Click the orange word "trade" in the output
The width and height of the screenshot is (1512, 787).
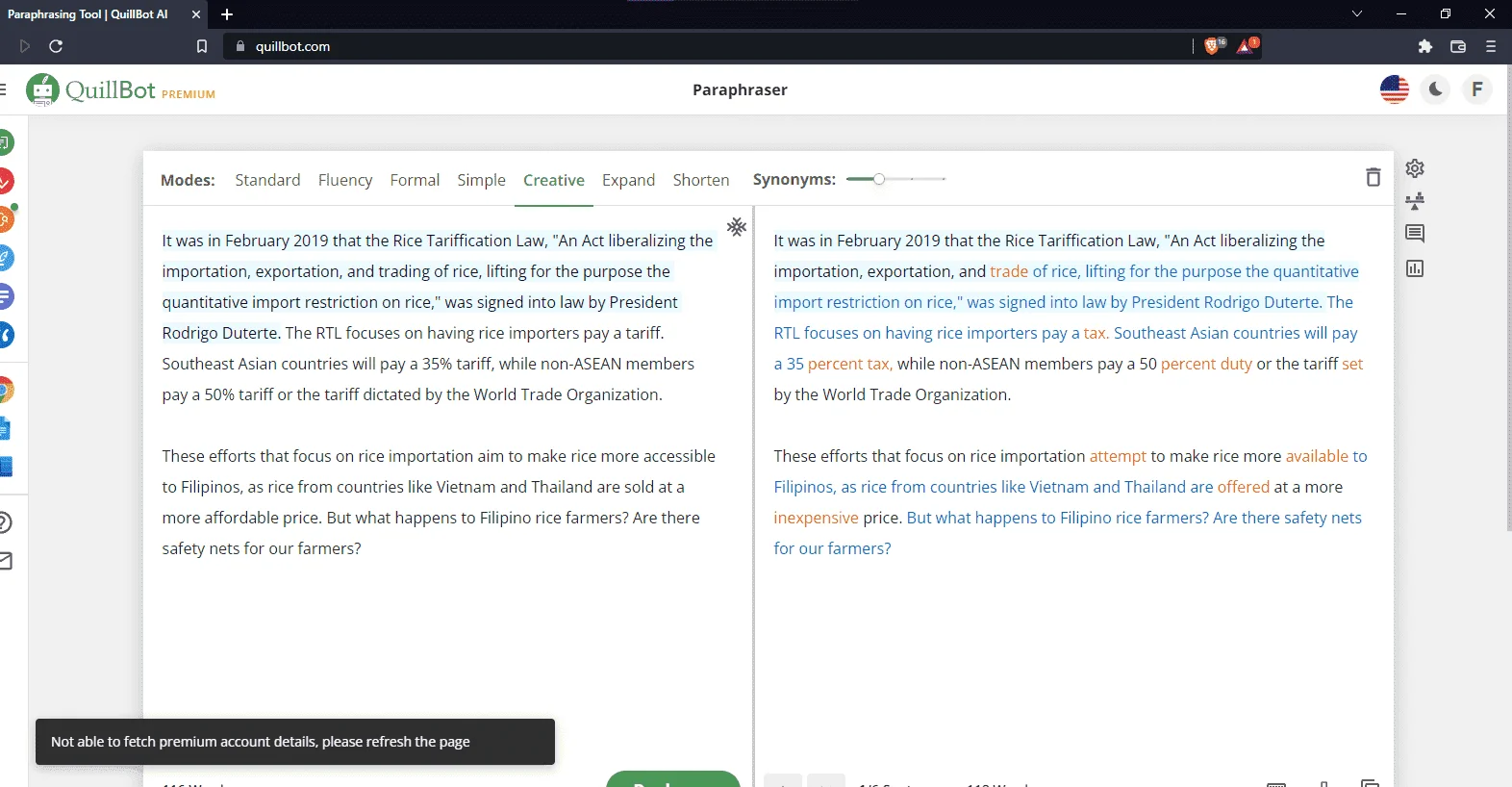click(1009, 271)
